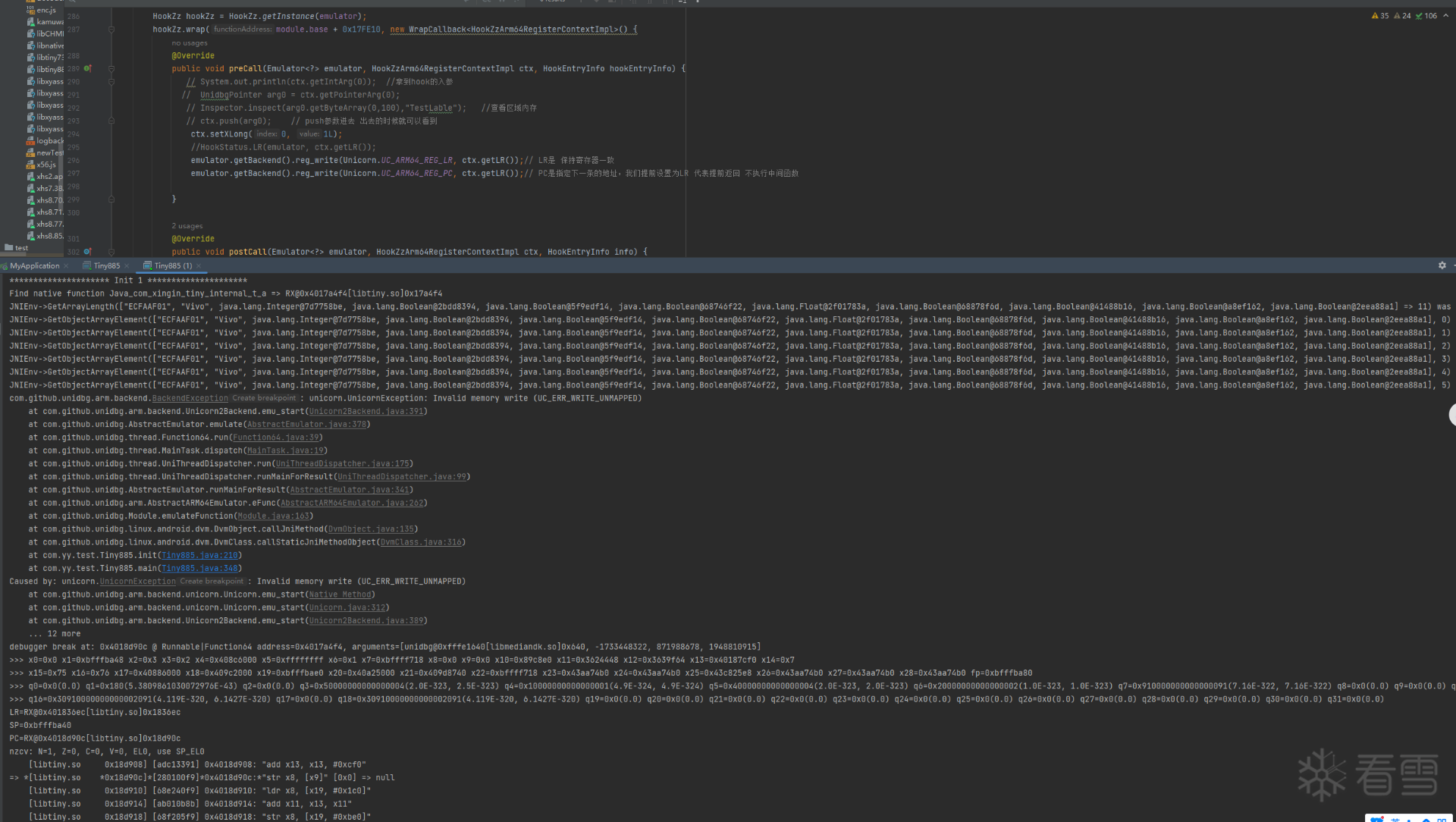Select the test folder in project tree
The image size is (1456, 822).
click(x=21, y=248)
